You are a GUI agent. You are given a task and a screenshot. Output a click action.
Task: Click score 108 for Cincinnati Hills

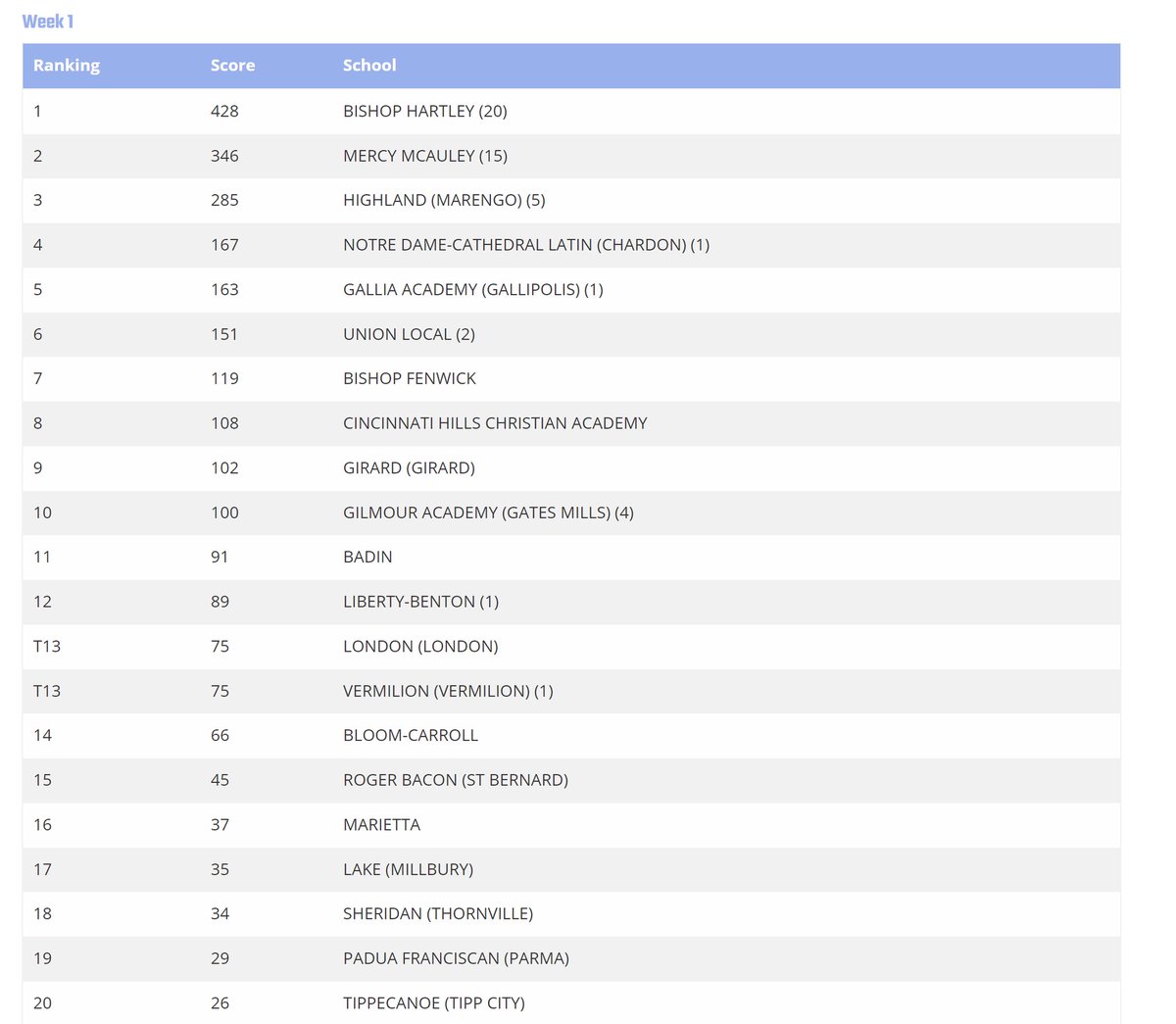coord(224,423)
